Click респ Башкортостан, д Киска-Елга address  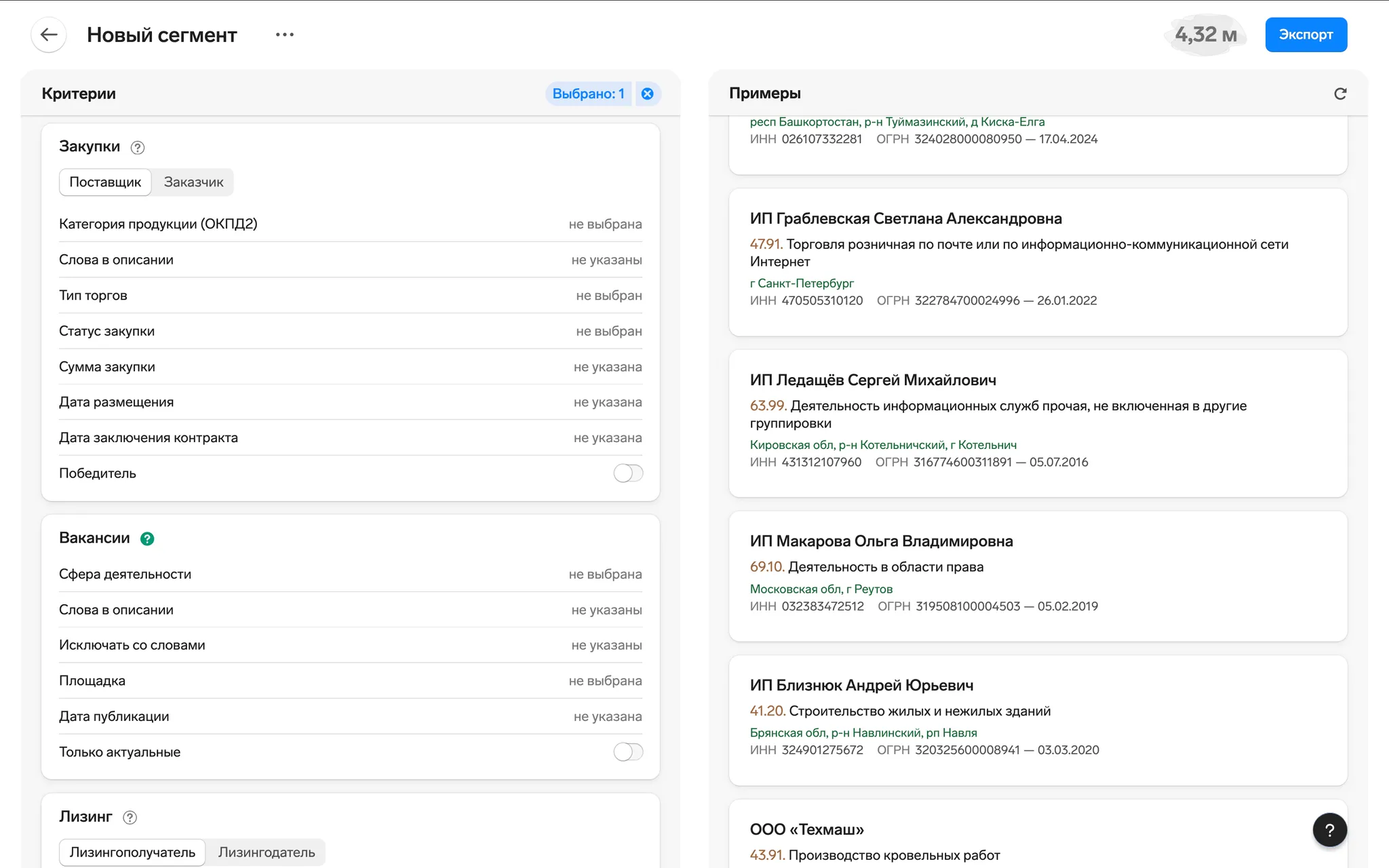[x=897, y=122]
